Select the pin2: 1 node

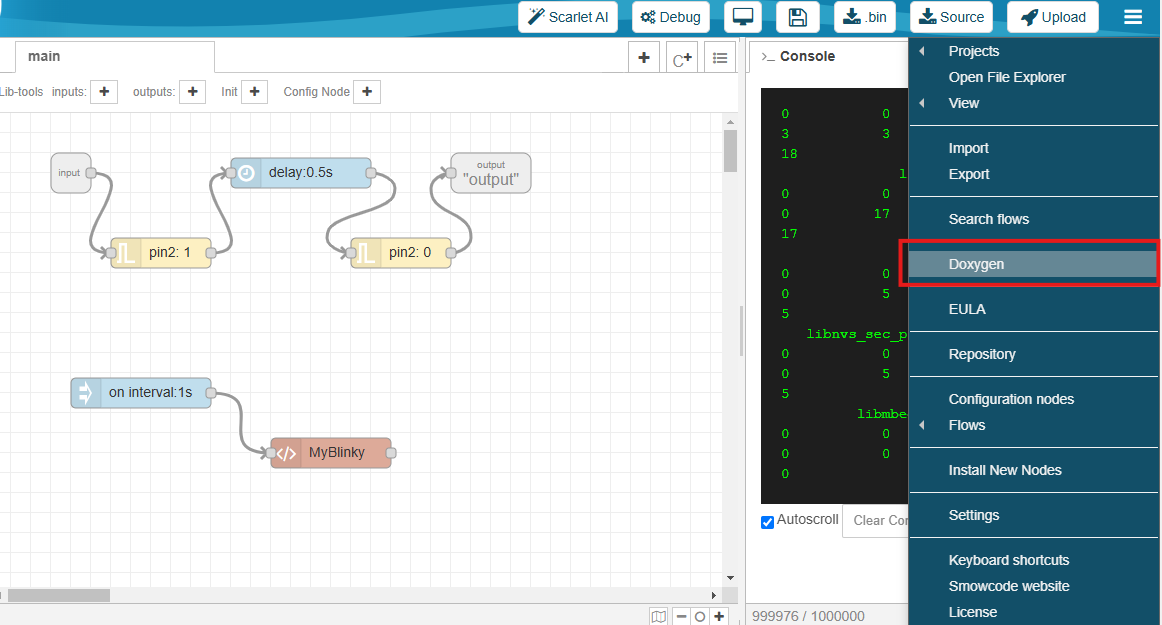tap(161, 253)
